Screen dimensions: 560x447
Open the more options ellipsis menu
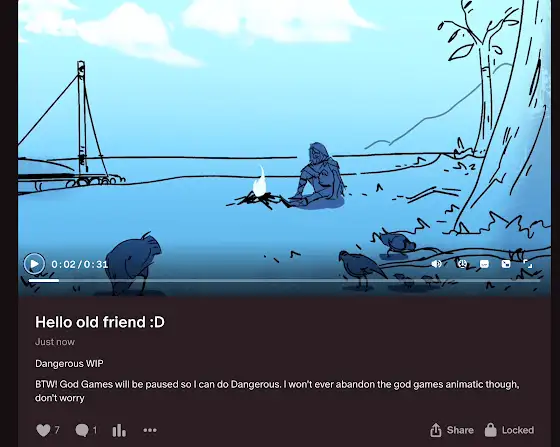150,430
